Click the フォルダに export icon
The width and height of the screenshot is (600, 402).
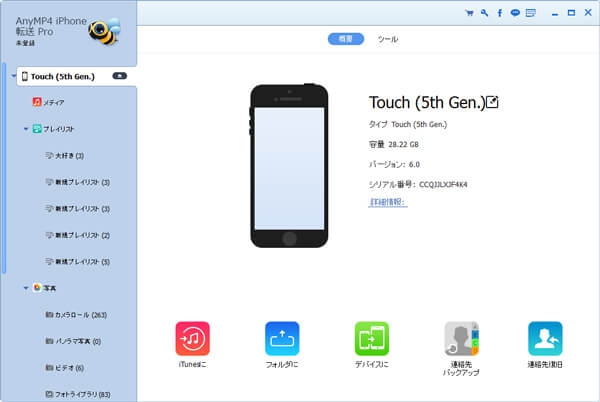(x=282, y=339)
